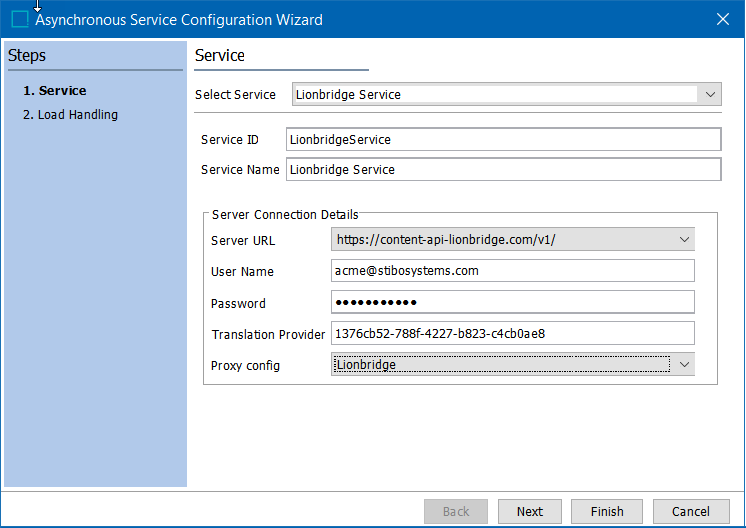The height and width of the screenshot is (528, 746).
Task: Go to step 2. Load Handling
Action: (x=70, y=115)
